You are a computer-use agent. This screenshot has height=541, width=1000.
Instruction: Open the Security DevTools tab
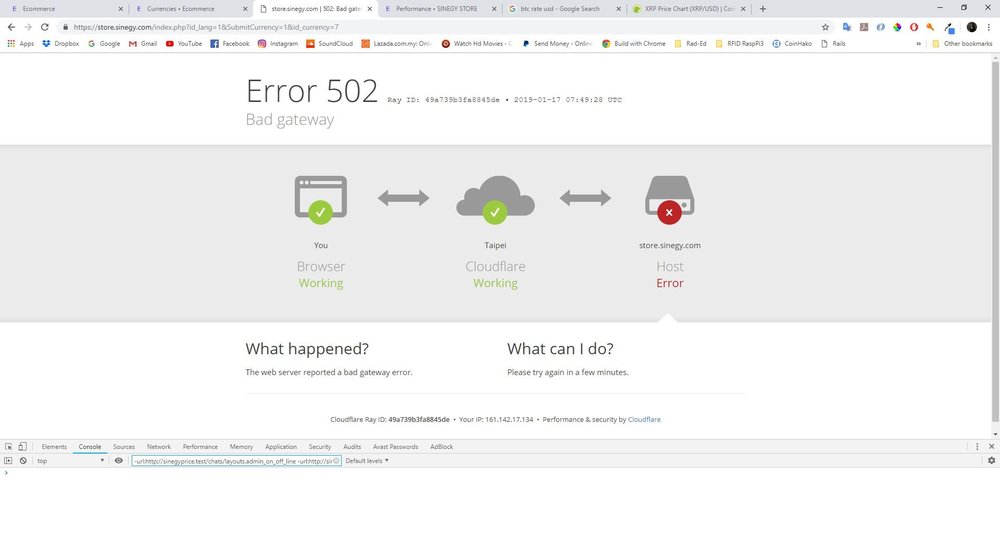click(x=320, y=447)
